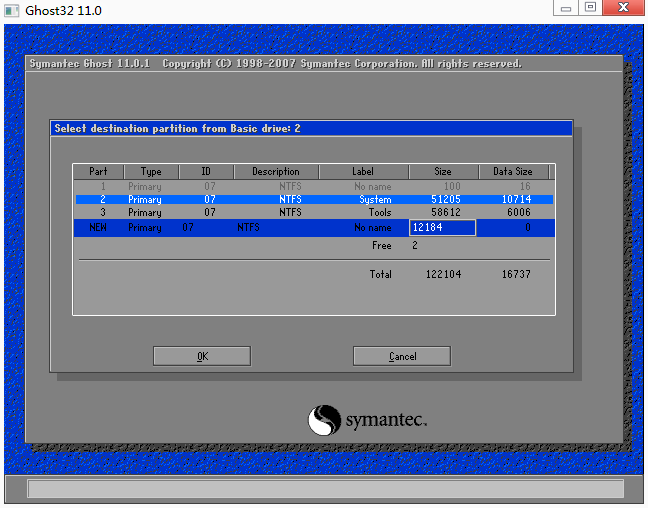This screenshot has height=508, width=648.
Task: Click the Type column header
Action: pyautogui.click(x=151, y=172)
